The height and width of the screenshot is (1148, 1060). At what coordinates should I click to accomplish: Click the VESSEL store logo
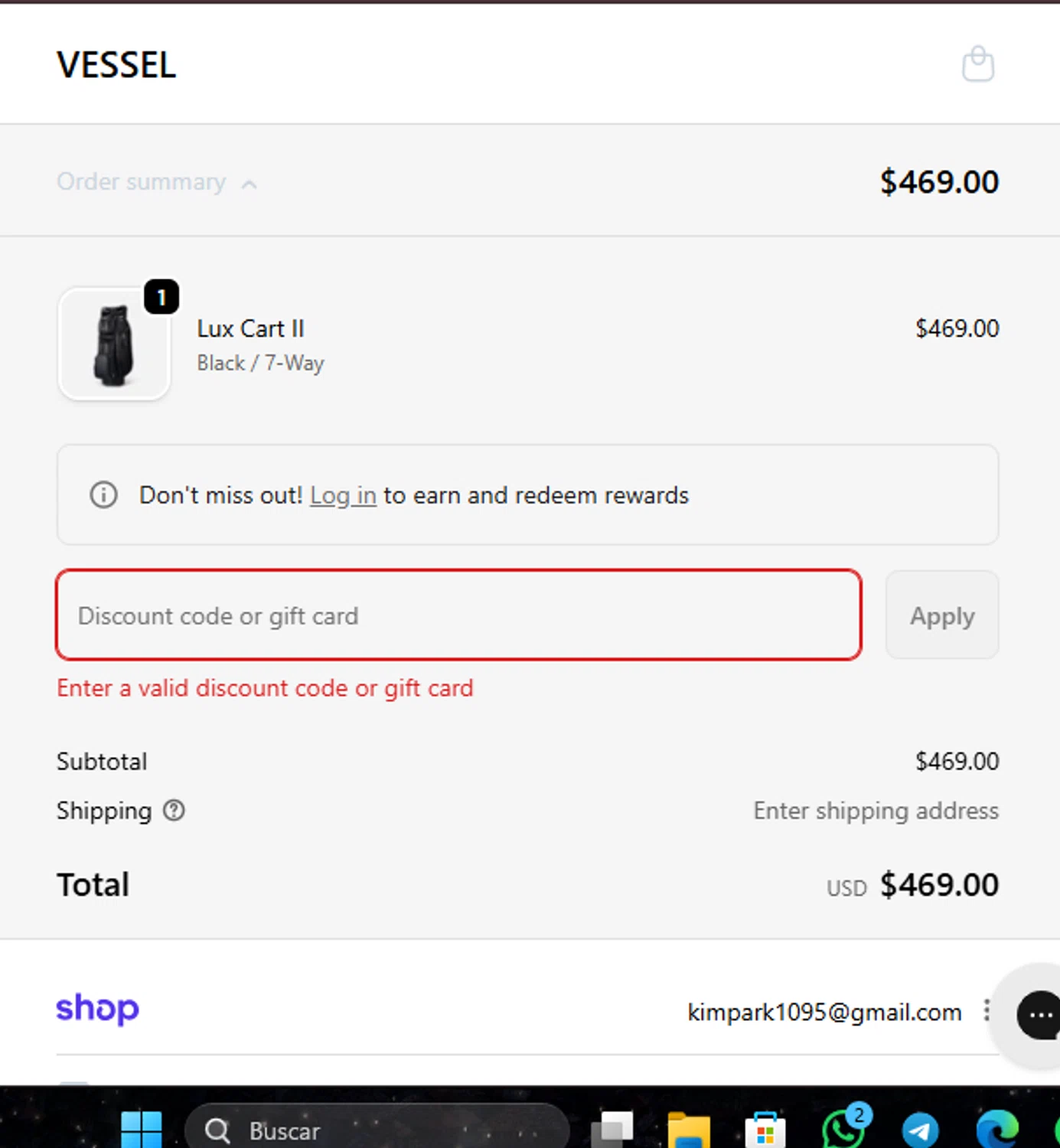click(x=116, y=65)
